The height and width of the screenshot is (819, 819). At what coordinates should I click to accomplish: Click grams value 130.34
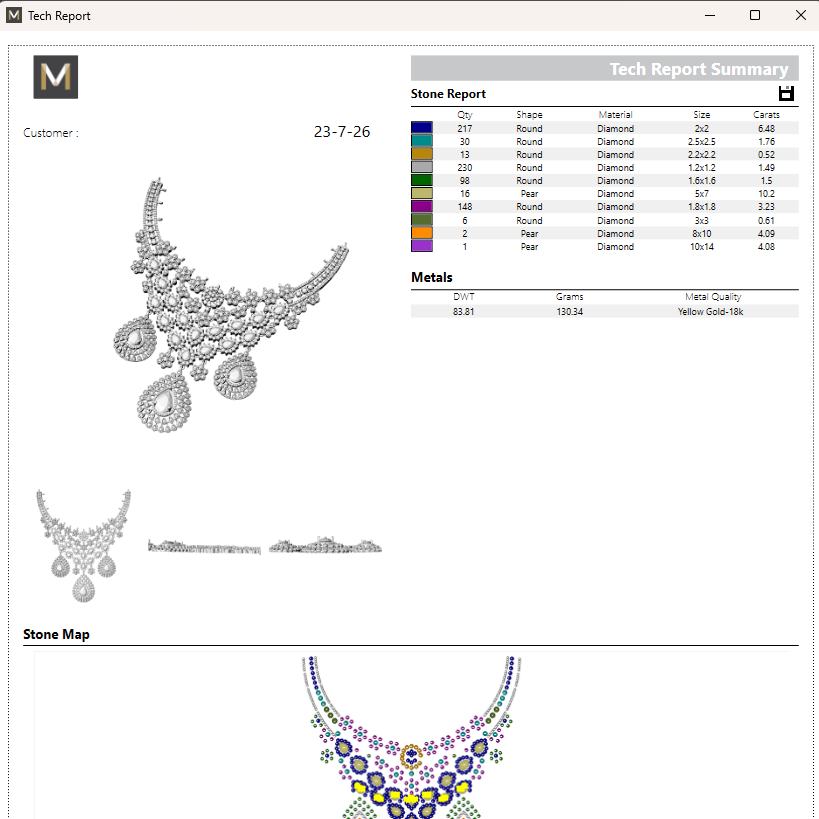click(x=569, y=312)
